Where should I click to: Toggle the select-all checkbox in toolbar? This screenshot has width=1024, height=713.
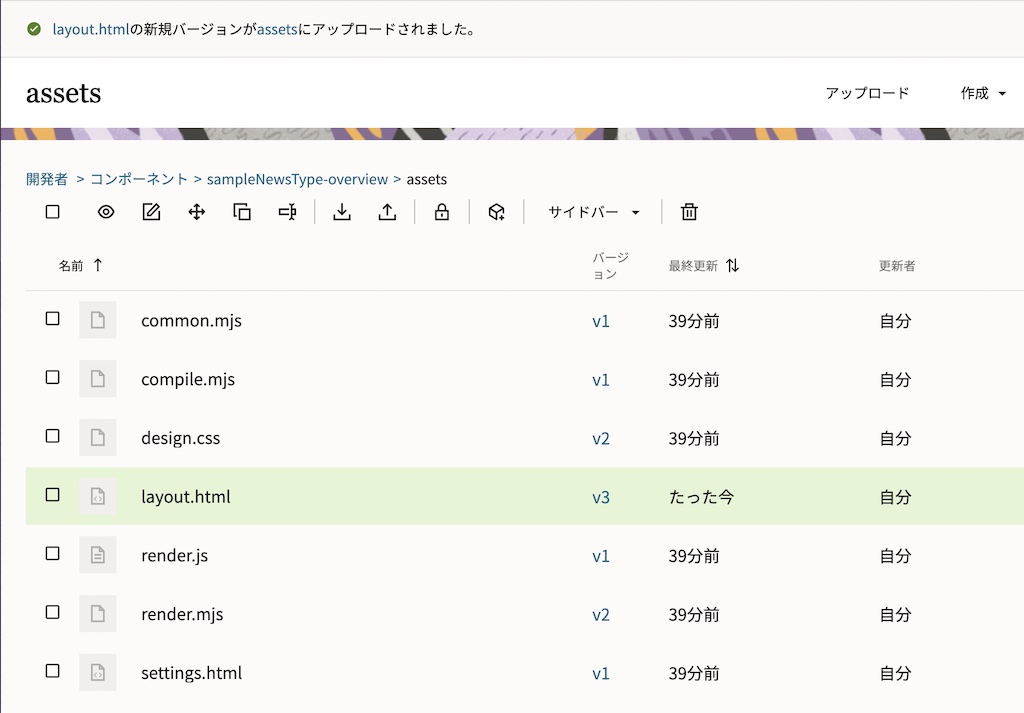(x=53, y=212)
